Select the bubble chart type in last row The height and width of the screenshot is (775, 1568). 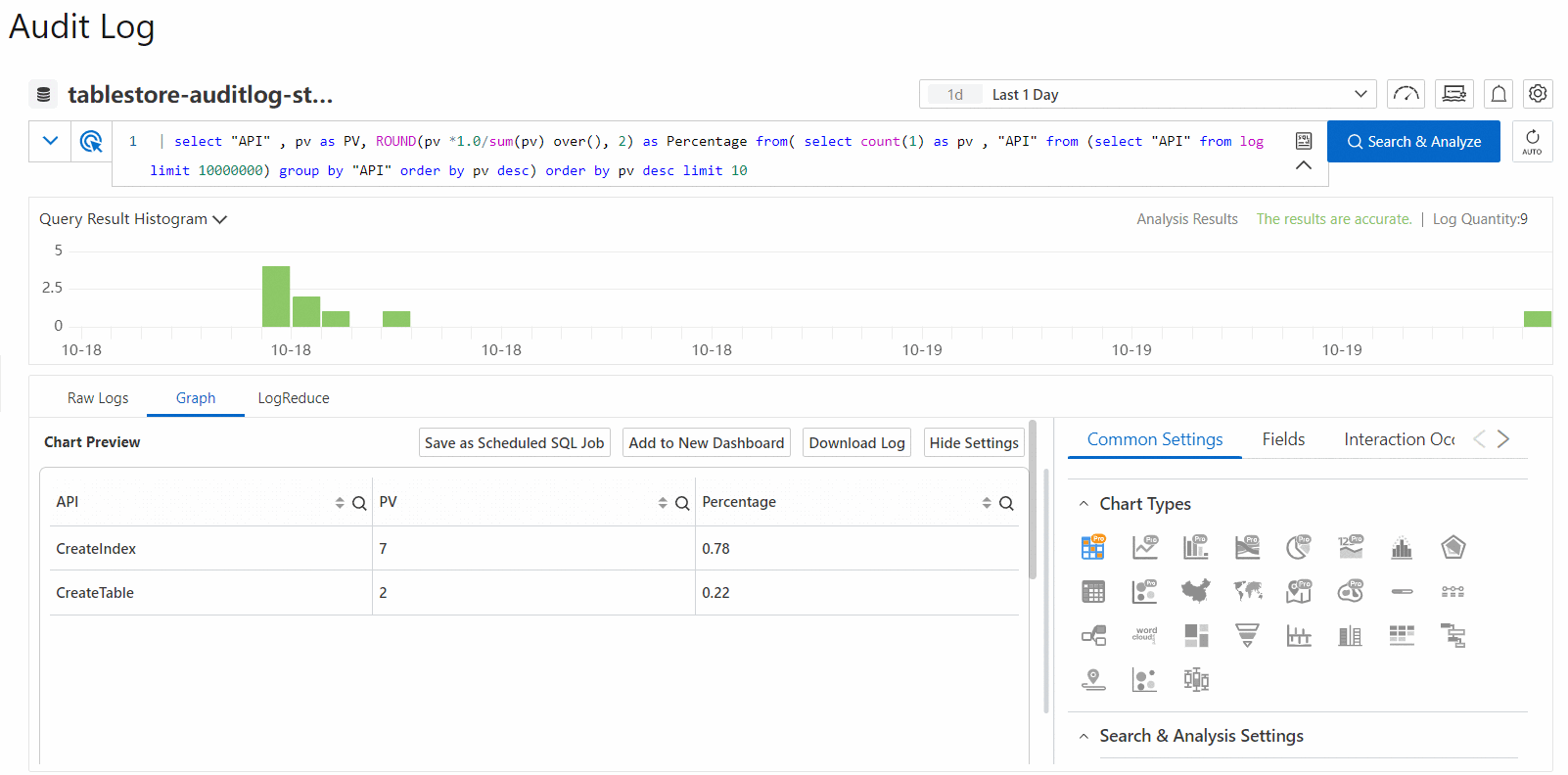tap(1145, 680)
